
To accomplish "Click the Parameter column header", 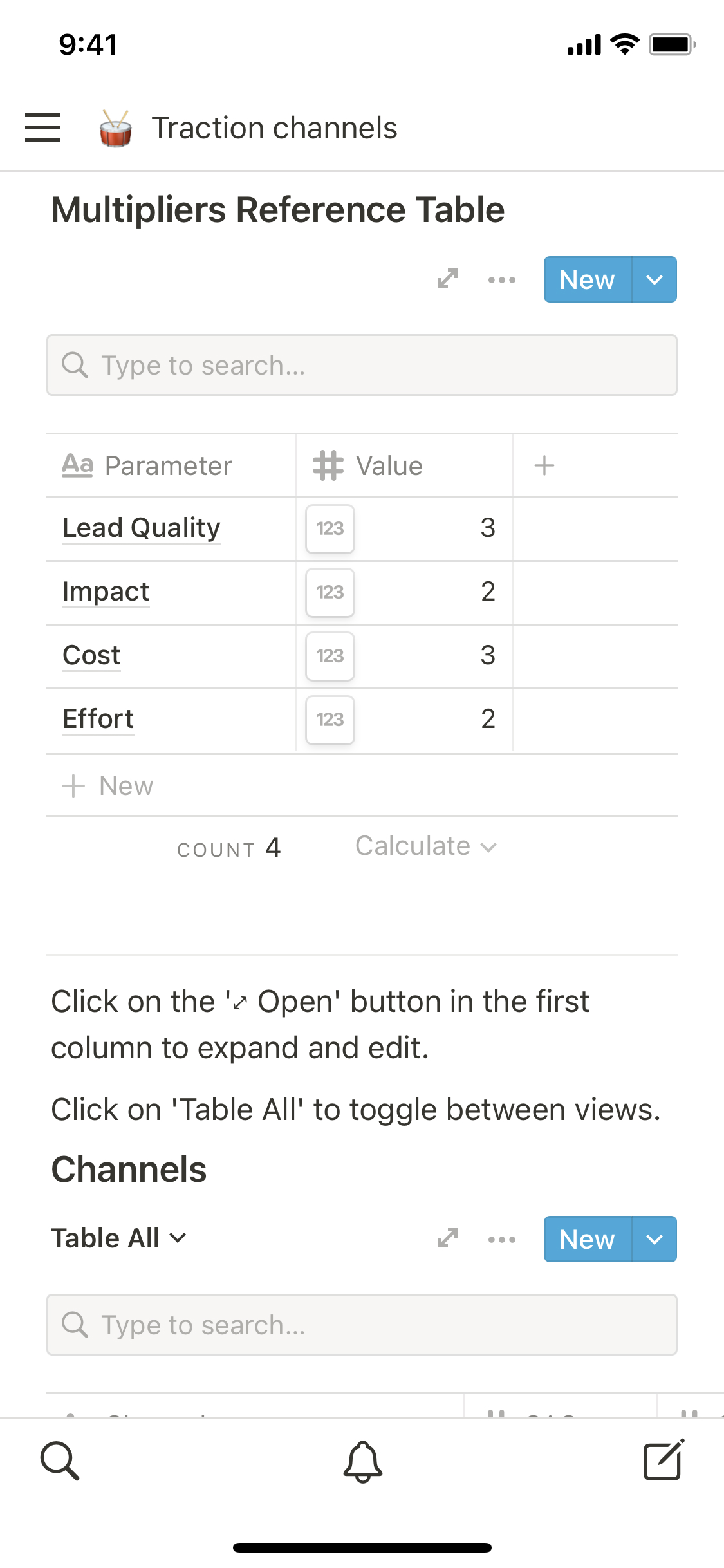I will [x=169, y=465].
